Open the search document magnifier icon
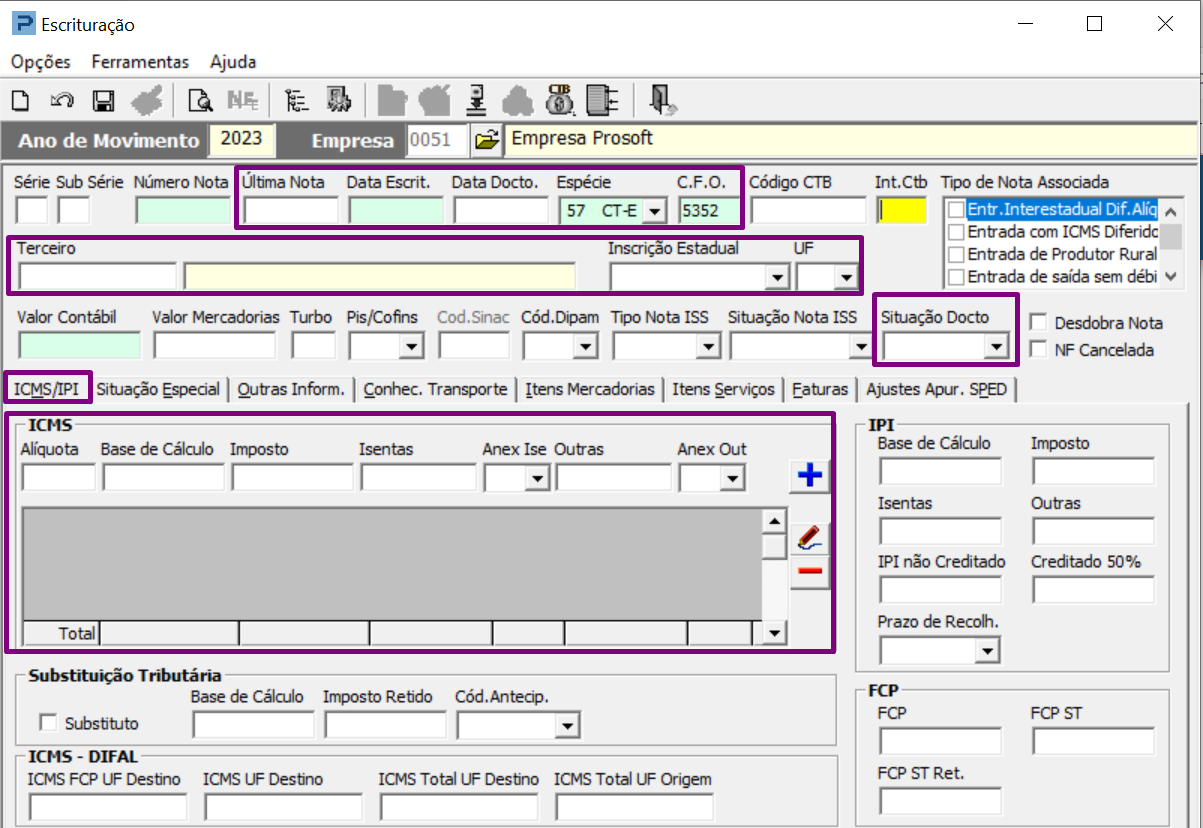This screenshot has height=828, width=1203. [201, 100]
